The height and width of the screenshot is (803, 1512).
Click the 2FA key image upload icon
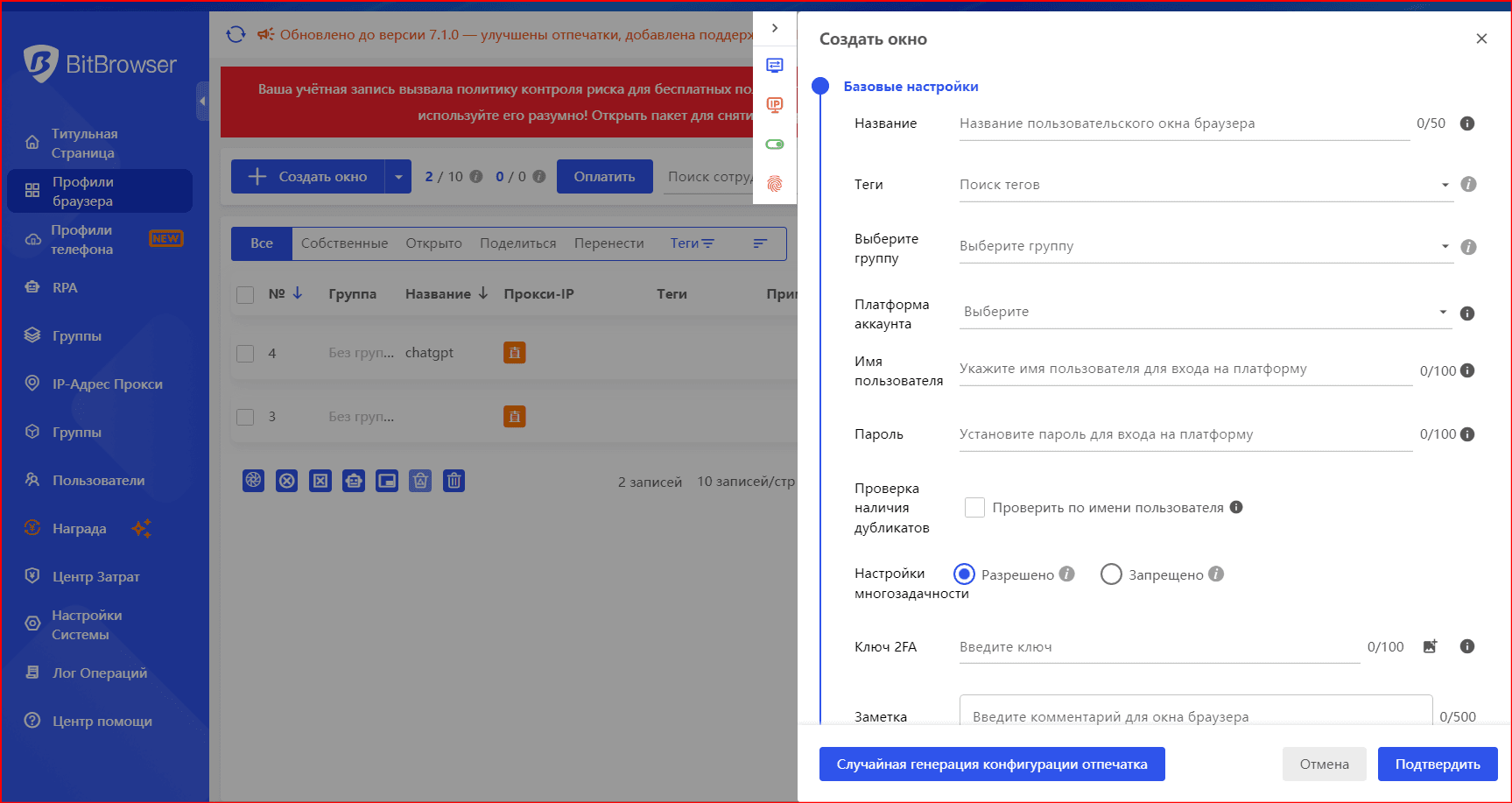point(1430,646)
